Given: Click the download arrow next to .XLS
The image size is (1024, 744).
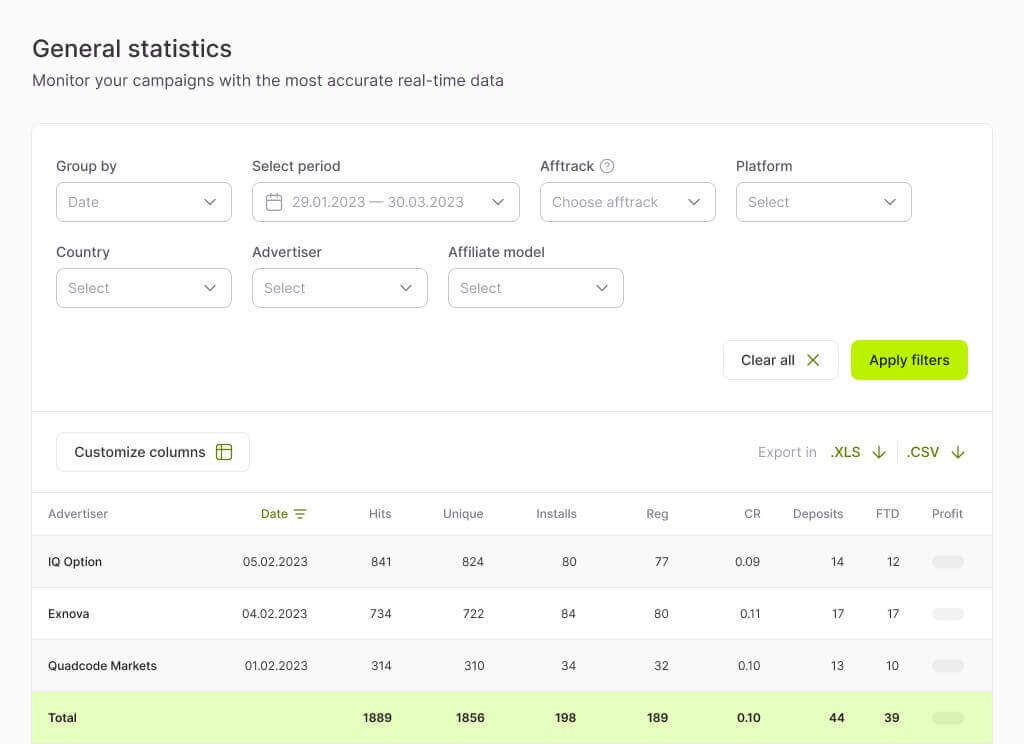Looking at the screenshot, I should (879, 452).
